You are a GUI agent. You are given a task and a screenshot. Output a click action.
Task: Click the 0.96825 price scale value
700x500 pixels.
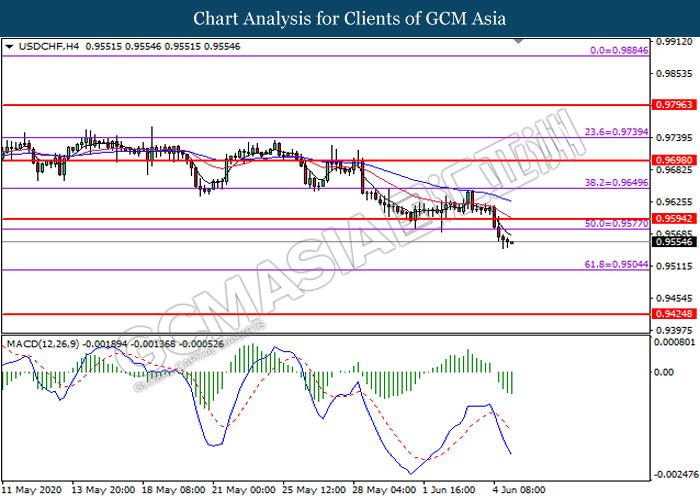tap(674, 170)
